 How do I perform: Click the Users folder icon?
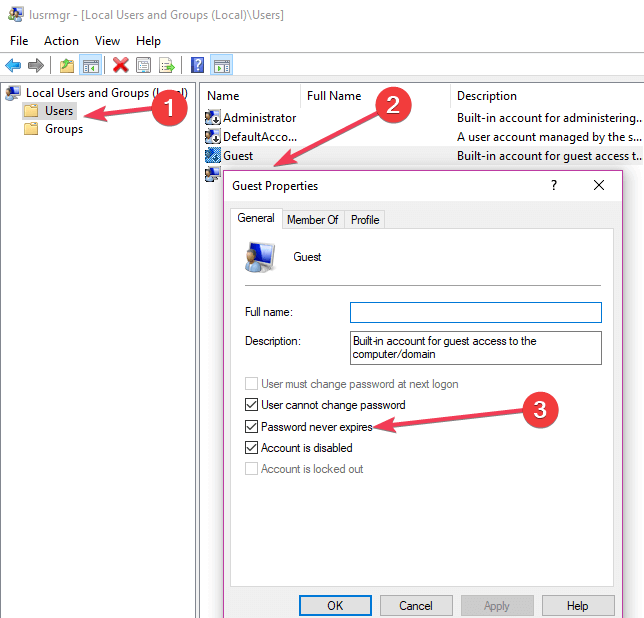(31, 111)
